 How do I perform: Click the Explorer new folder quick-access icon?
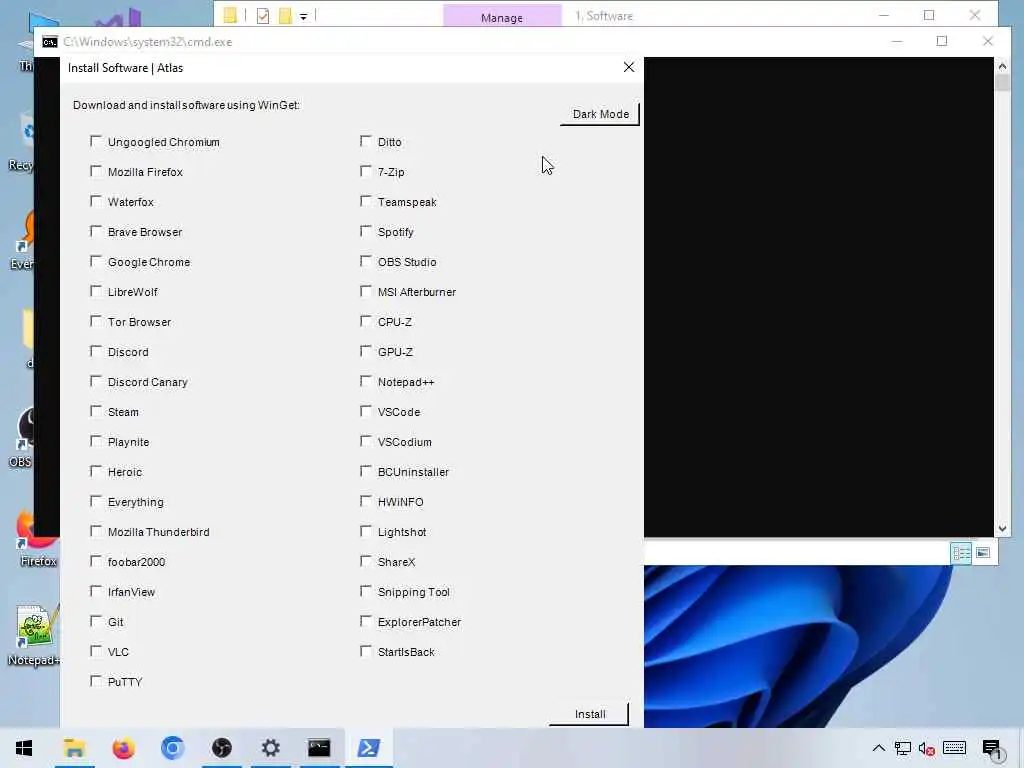[285, 16]
